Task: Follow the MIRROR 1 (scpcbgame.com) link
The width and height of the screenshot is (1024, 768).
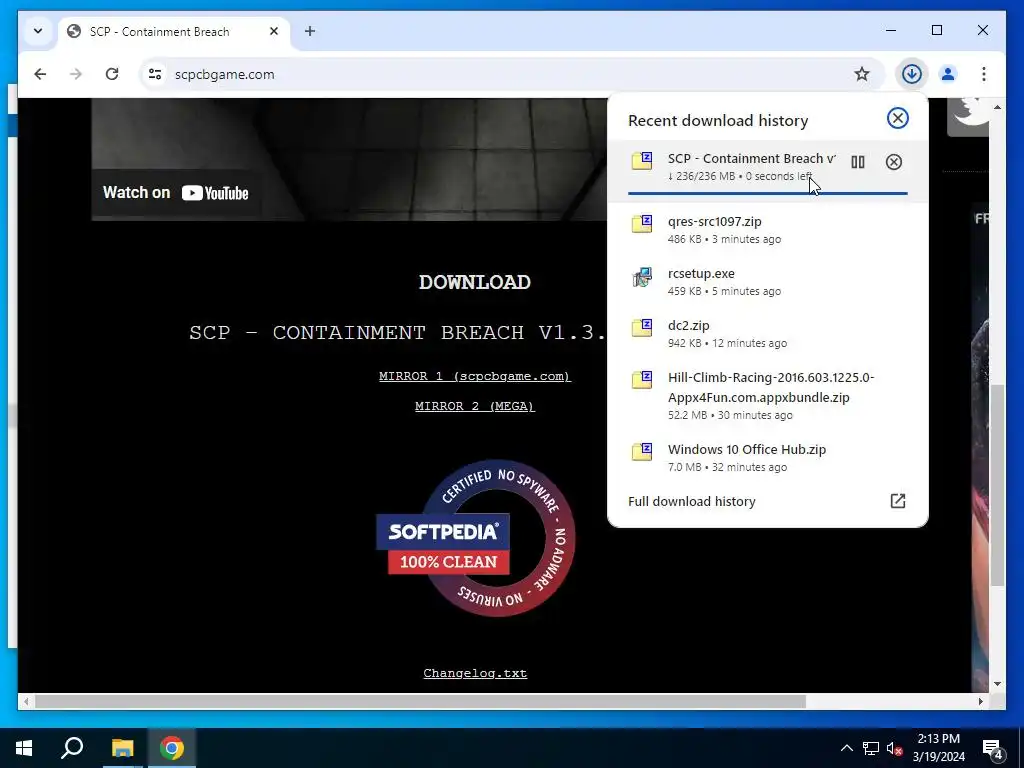Action: click(x=475, y=376)
